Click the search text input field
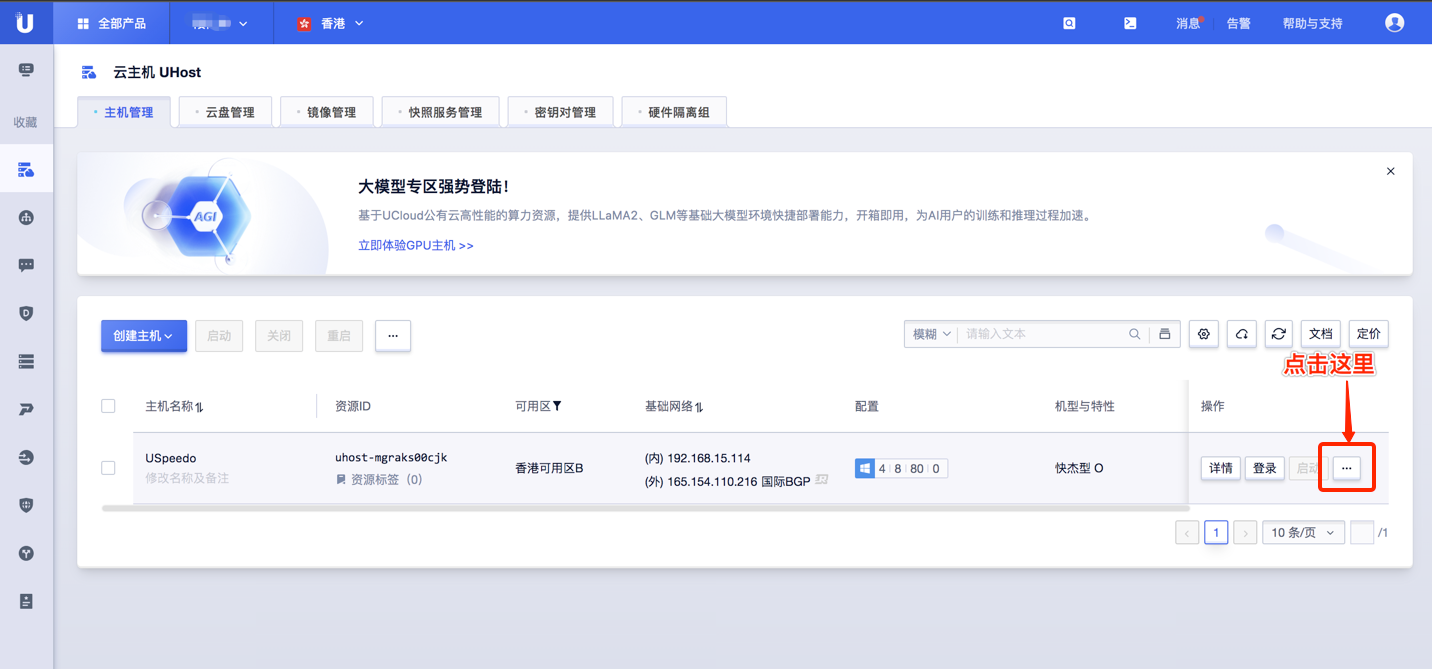Image resolution: width=1432 pixels, height=669 pixels. [1041, 334]
